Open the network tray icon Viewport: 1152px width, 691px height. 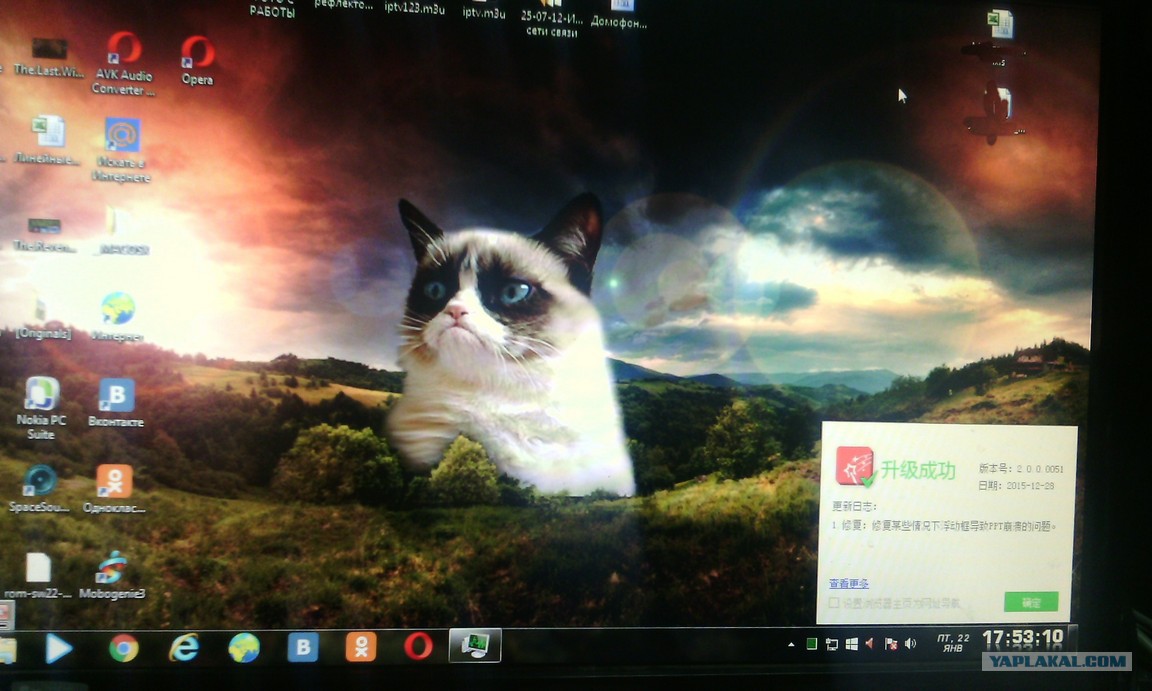pyautogui.click(x=832, y=644)
